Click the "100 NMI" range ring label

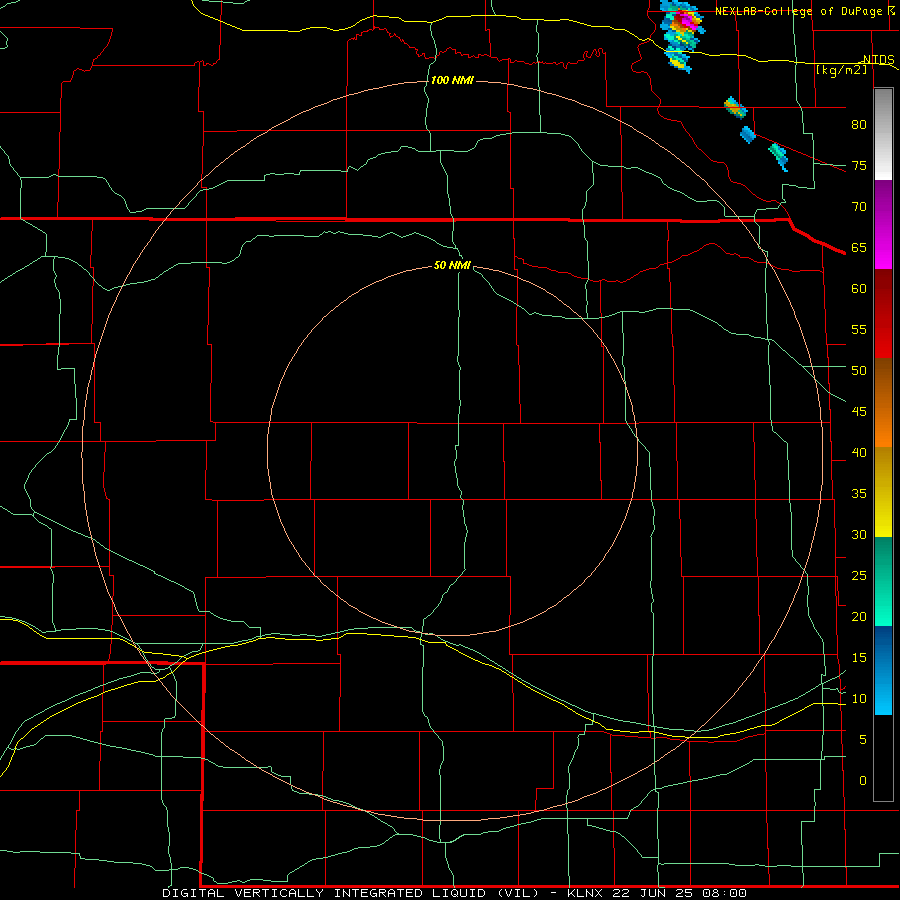pos(452,80)
